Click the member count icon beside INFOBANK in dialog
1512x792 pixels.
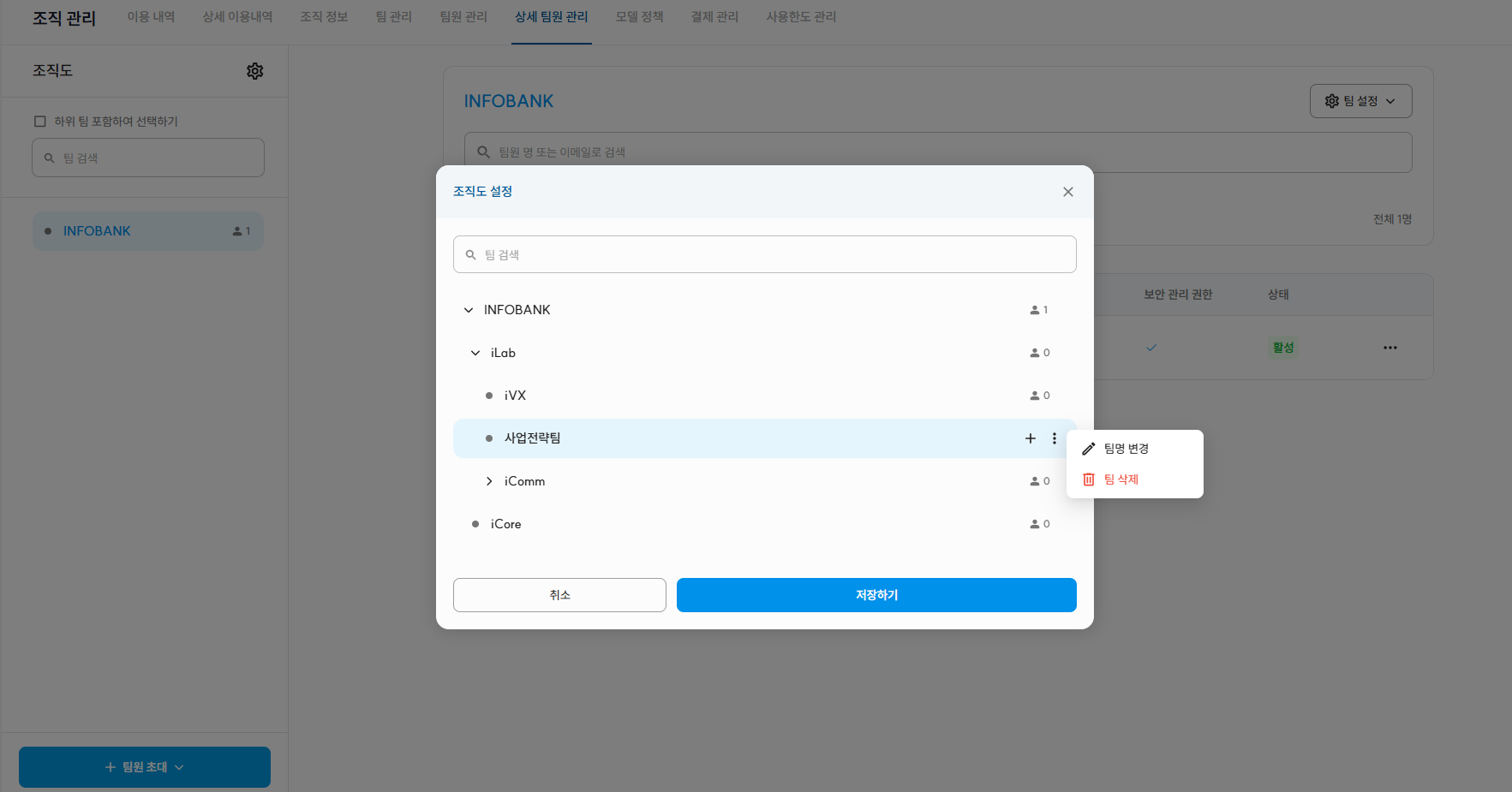1035,310
